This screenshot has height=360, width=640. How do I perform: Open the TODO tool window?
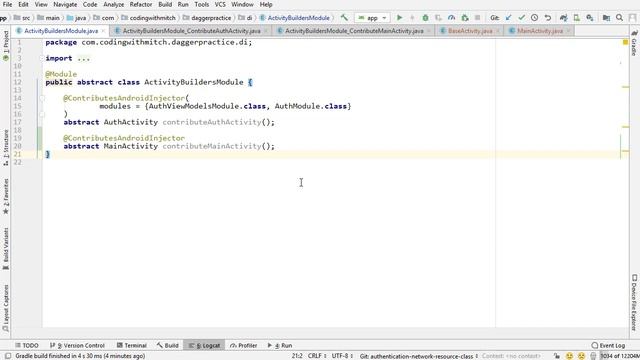(x=27, y=345)
